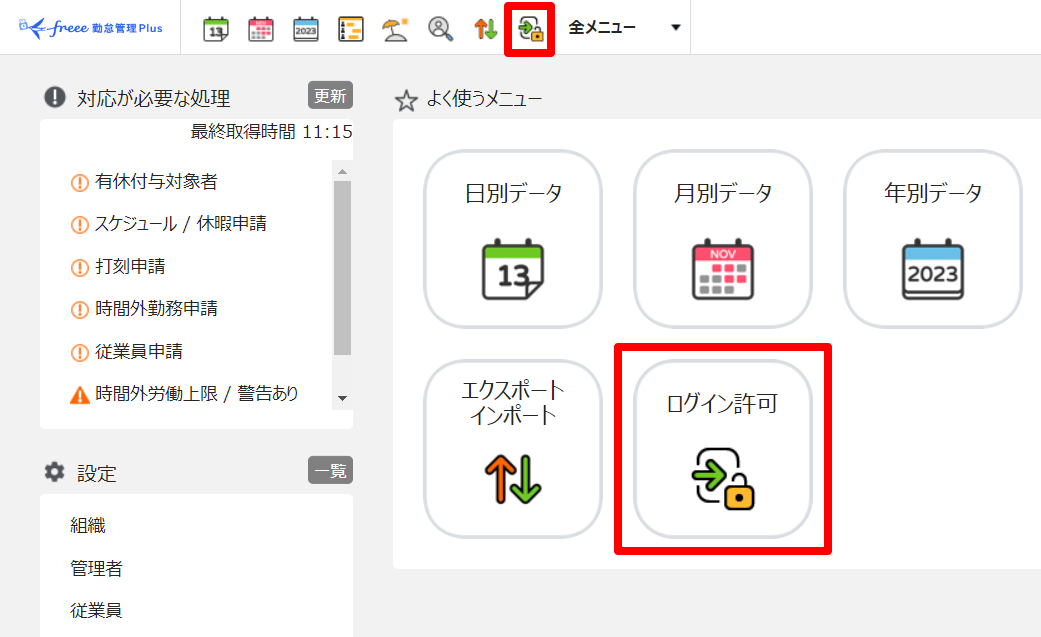Image resolution: width=1041 pixels, height=637 pixels.
Task: Open the 全メニュー dropdown
Action: pos(625,27)
